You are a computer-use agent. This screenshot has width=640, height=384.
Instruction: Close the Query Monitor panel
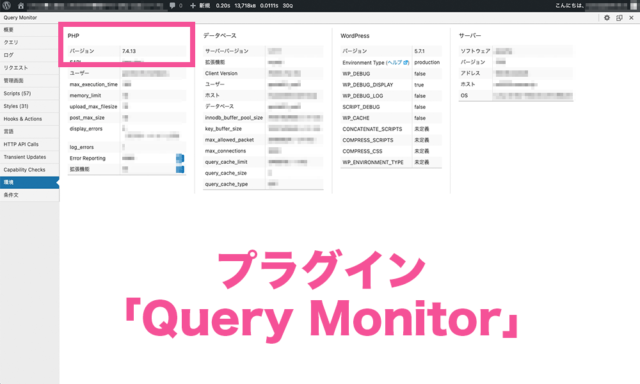click(x=631, y=18)
